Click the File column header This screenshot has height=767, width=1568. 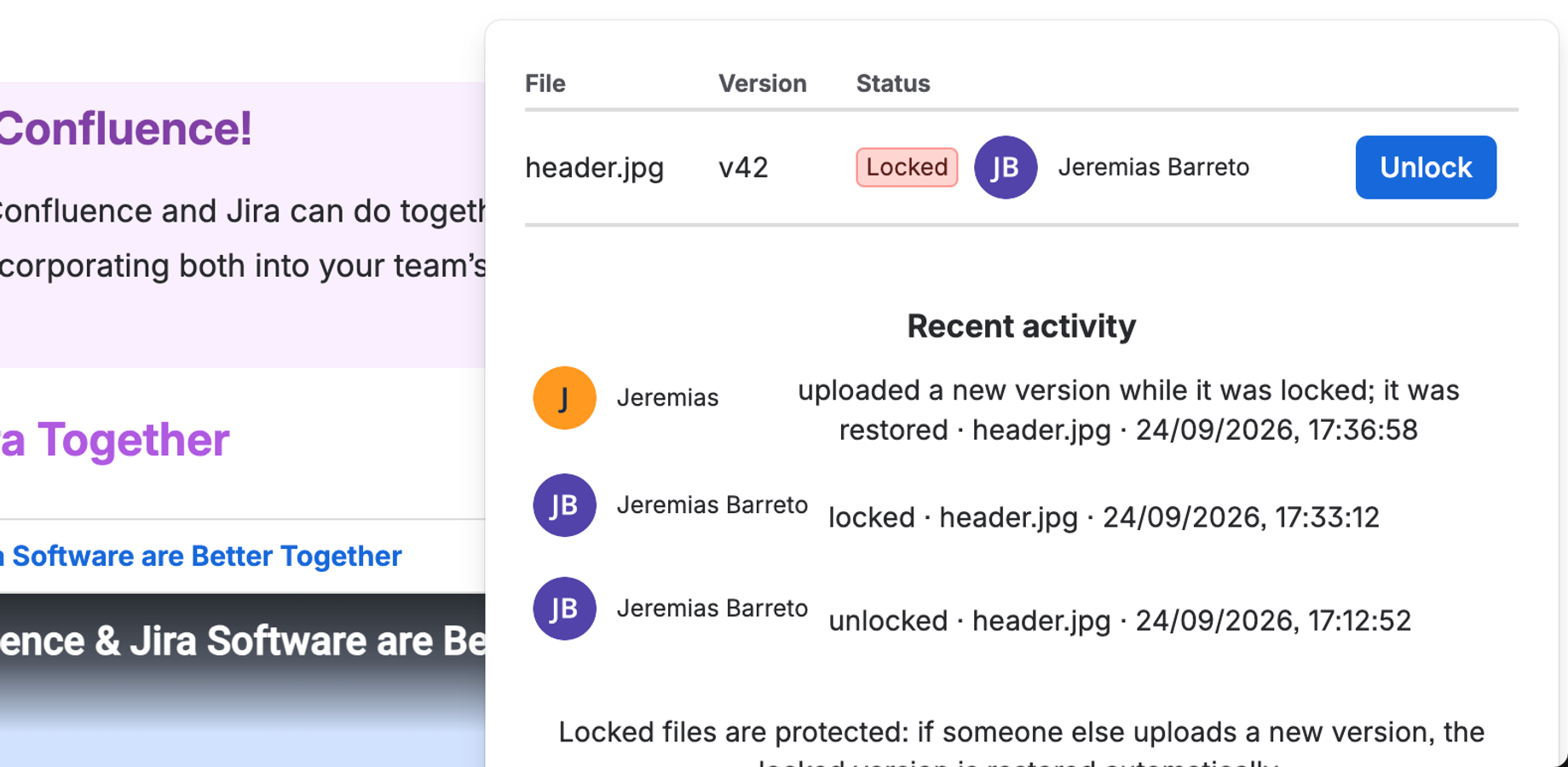pyautogui.click(x=545, y=84)
